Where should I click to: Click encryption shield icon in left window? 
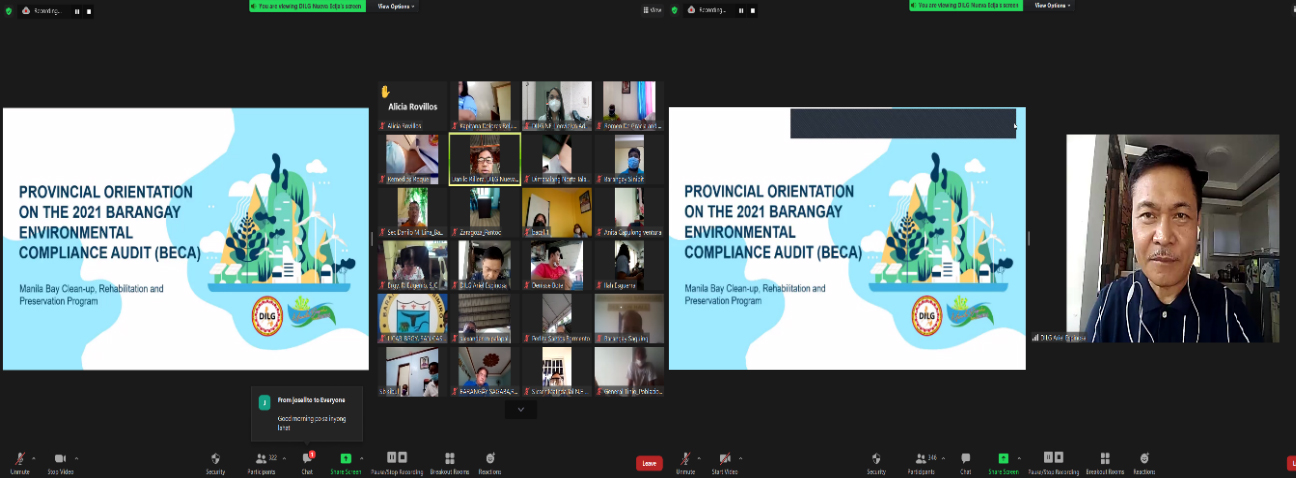click(x=9, y=11)
